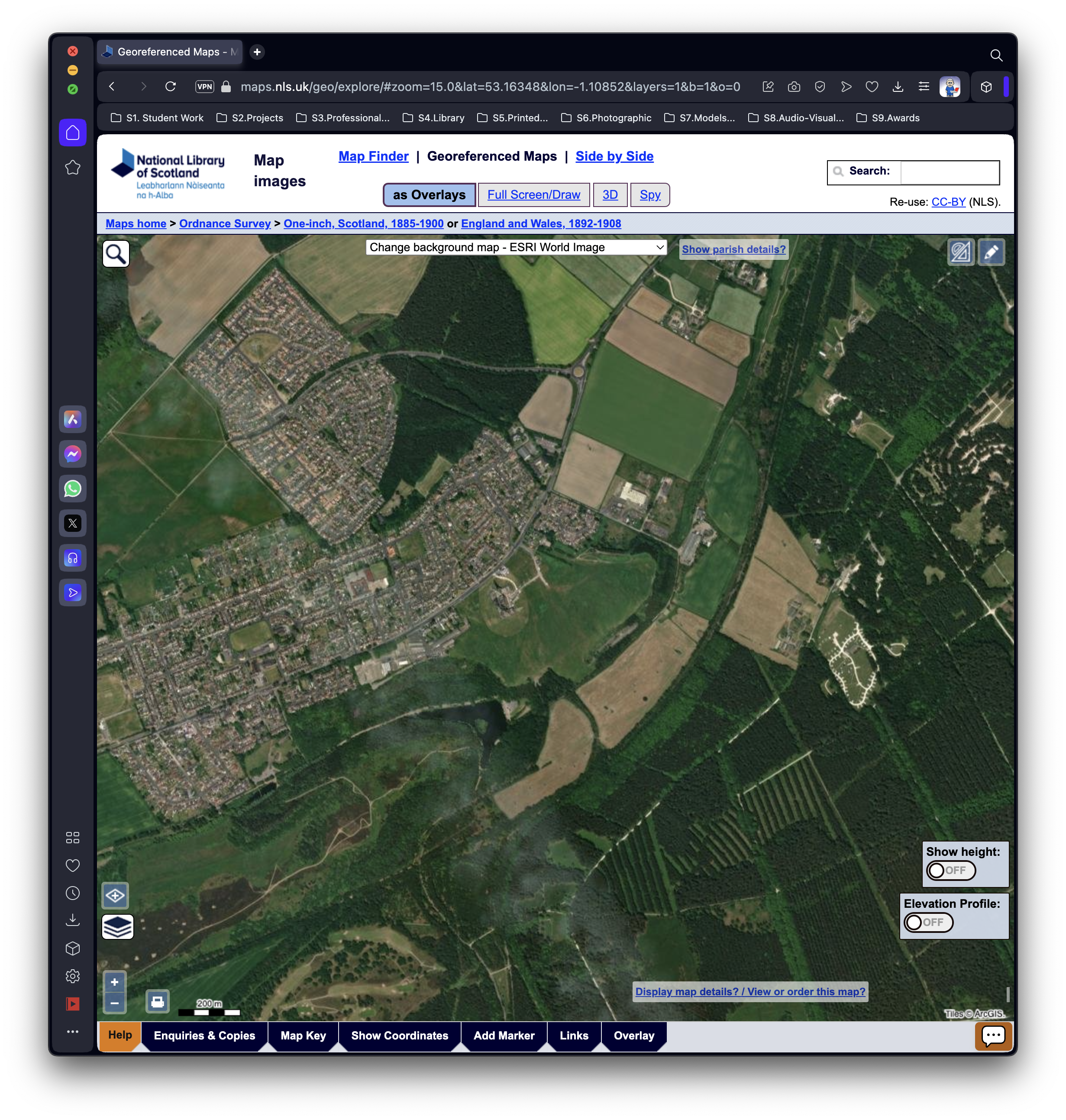Open the chat feedback bubble icon
The image size is (1066, 1120).
pyautogui.click(x=993, y=1036)
